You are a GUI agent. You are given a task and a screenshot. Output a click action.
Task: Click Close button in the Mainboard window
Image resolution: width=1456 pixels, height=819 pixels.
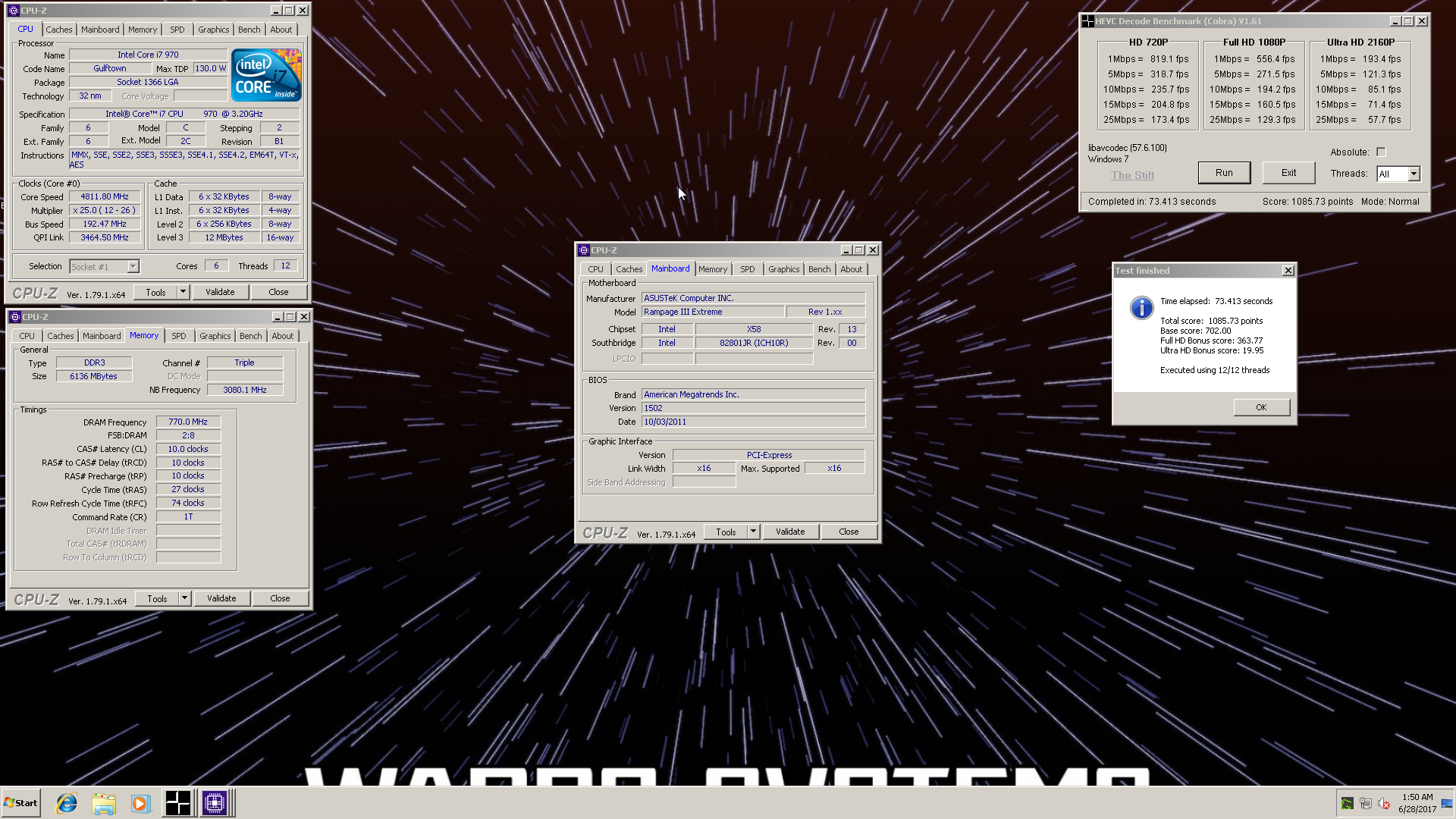click(x=849, y=532)
